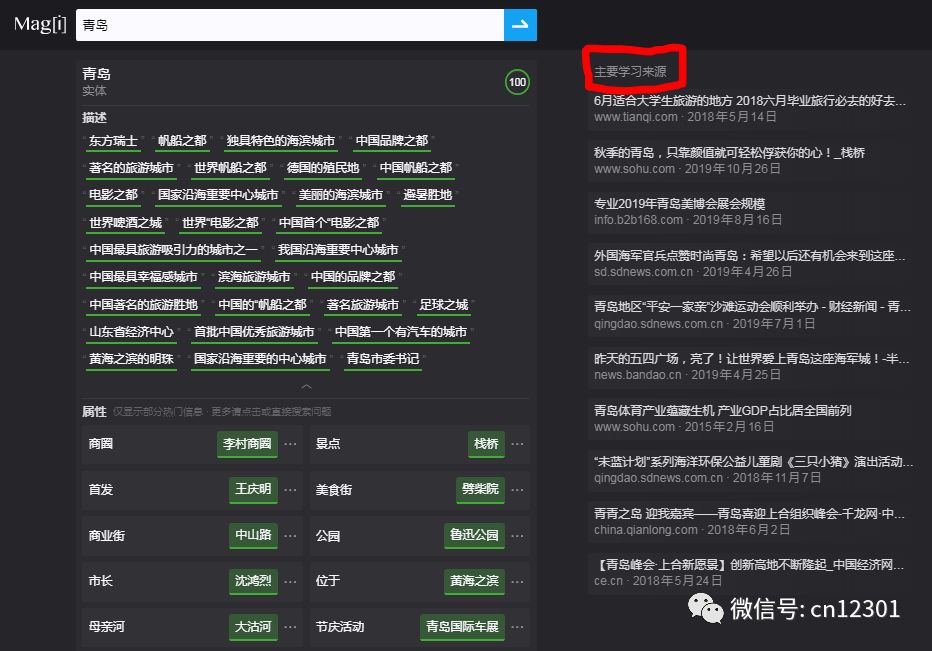The width and height of the screenshot is (932, 651).
Task: Click the 劈柴院 value button
Action: point(480,489)
